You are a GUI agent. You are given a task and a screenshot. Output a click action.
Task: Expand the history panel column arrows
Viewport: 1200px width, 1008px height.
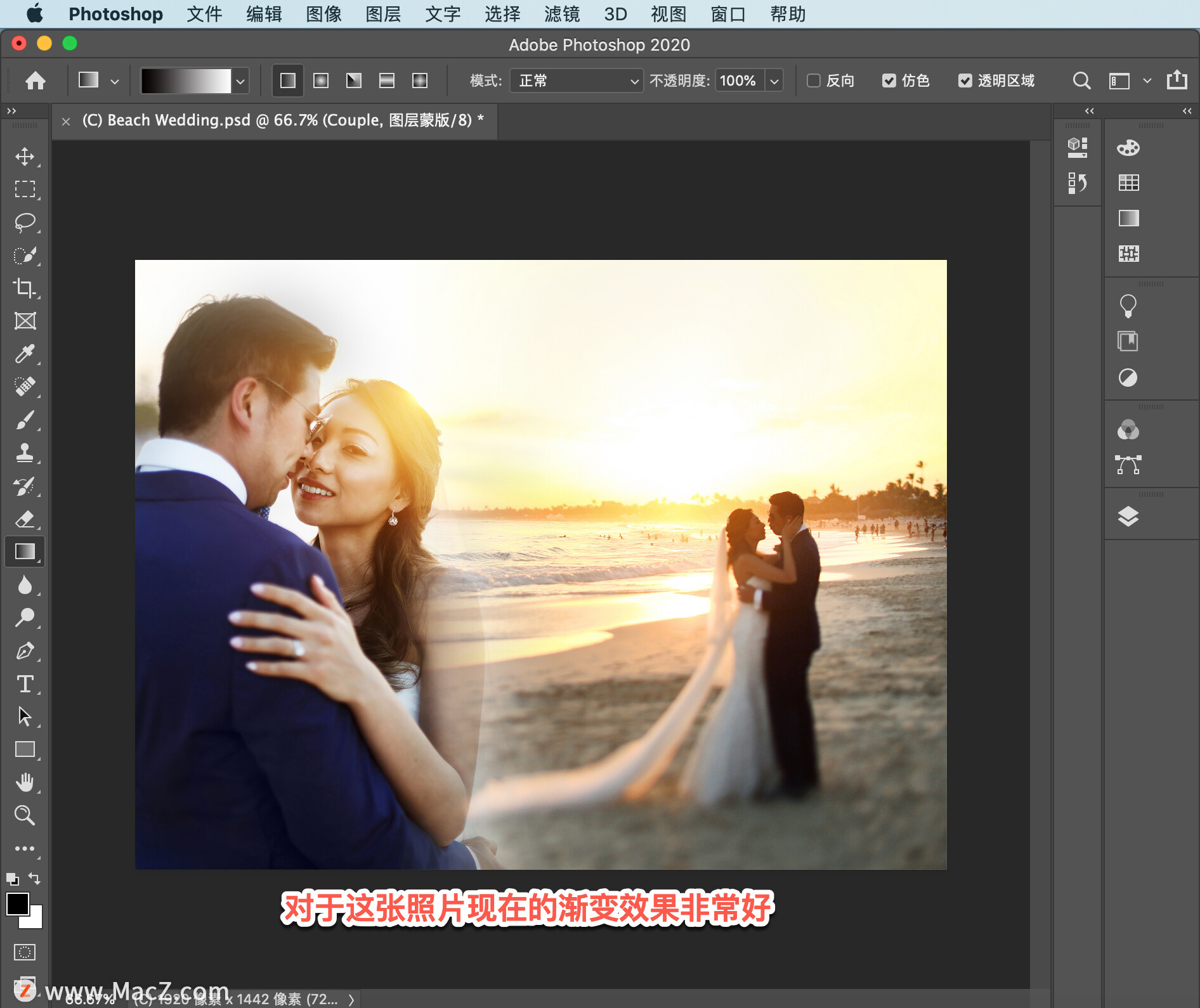(1090, 111)
